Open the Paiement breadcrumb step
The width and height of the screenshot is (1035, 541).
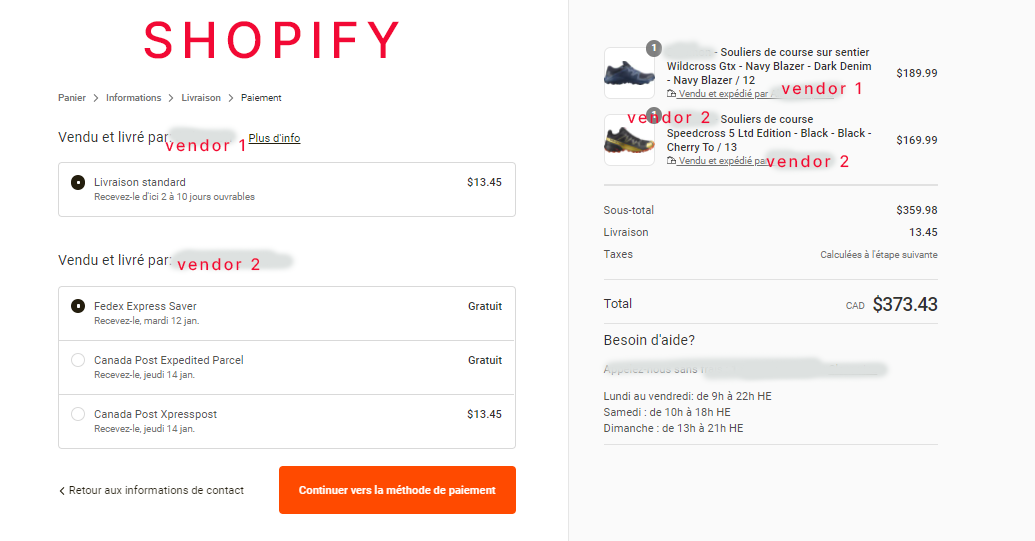click(x=261, y=98)
